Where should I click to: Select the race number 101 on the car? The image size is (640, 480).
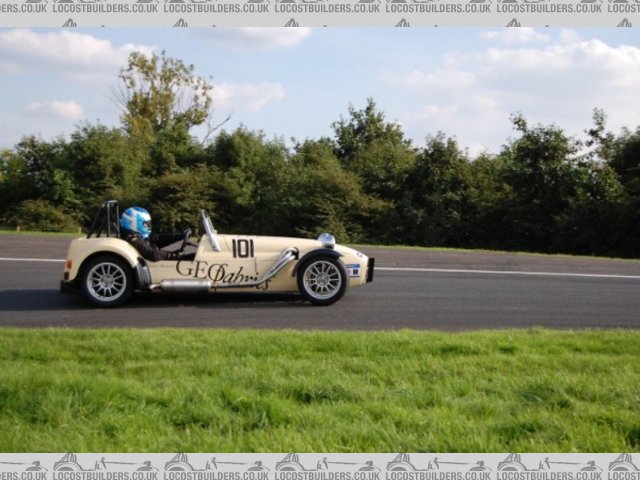coord(243,248)
